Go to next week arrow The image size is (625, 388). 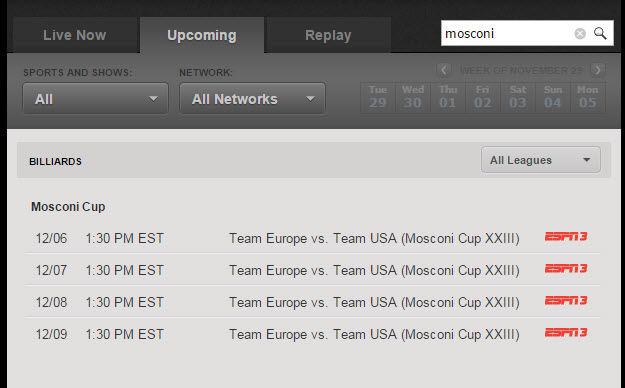tap(598, 70)
